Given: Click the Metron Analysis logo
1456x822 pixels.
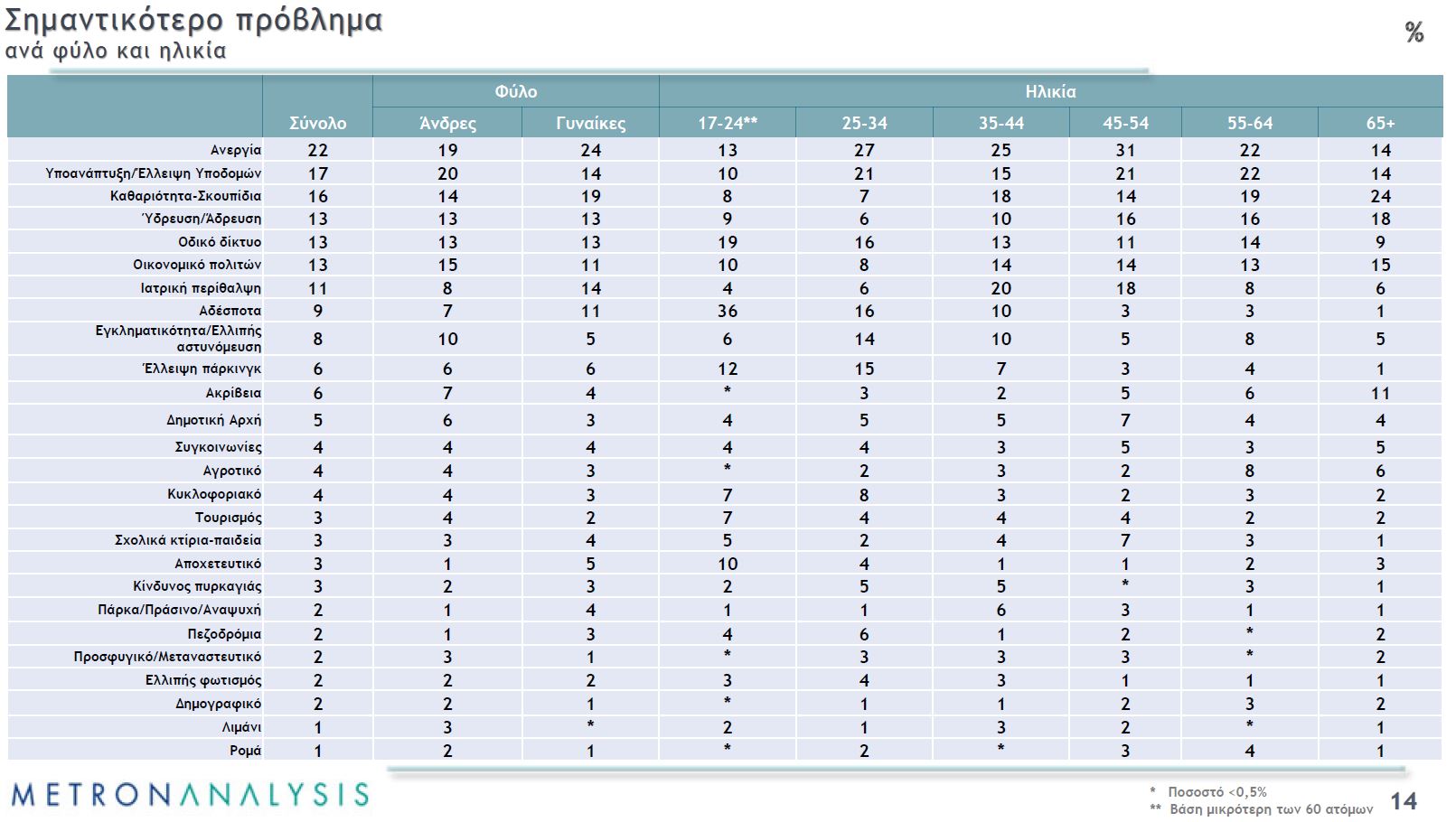Looking at the screenshot, I should coord(190,795).
